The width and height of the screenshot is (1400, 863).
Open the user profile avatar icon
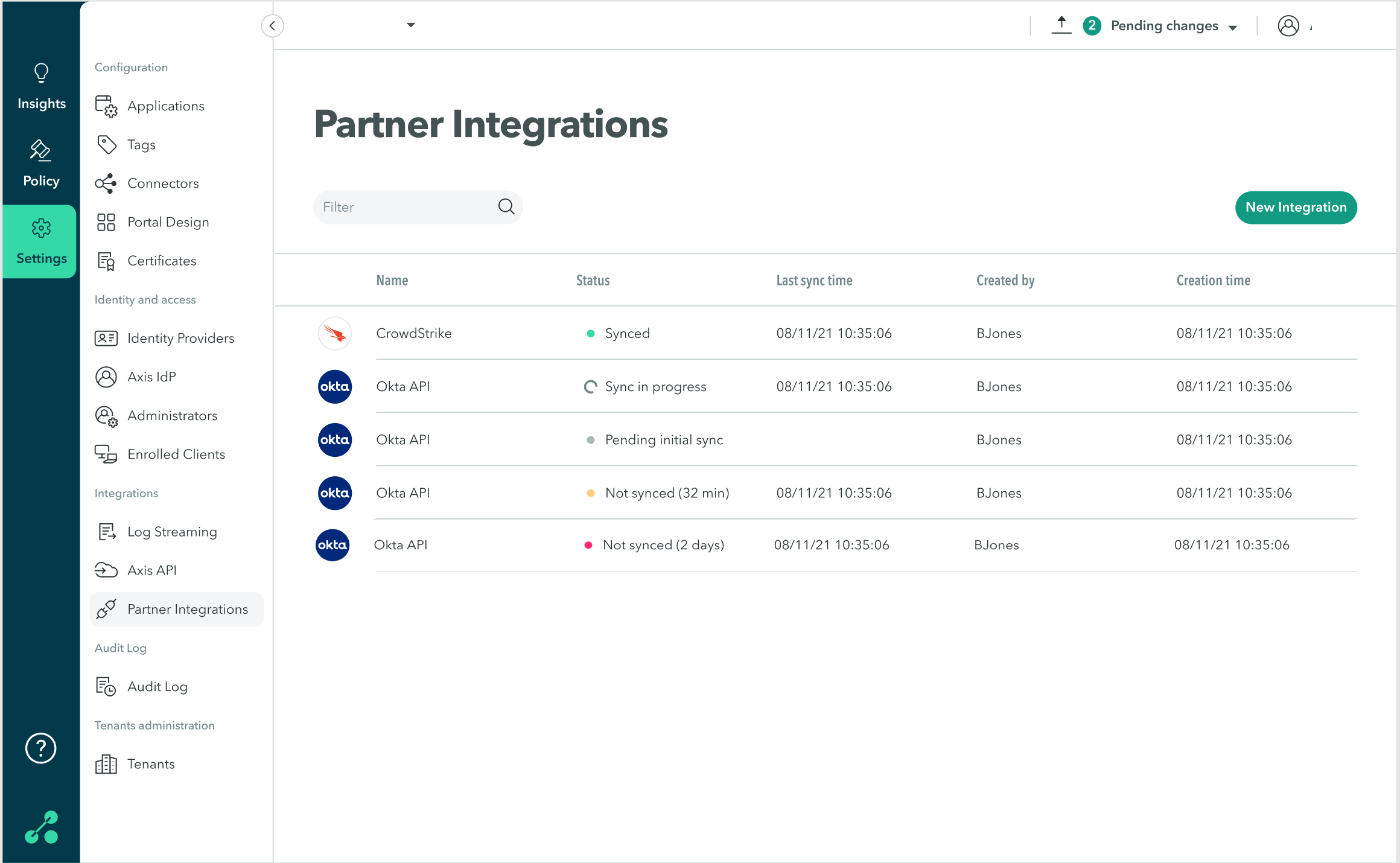(1288, 26)
